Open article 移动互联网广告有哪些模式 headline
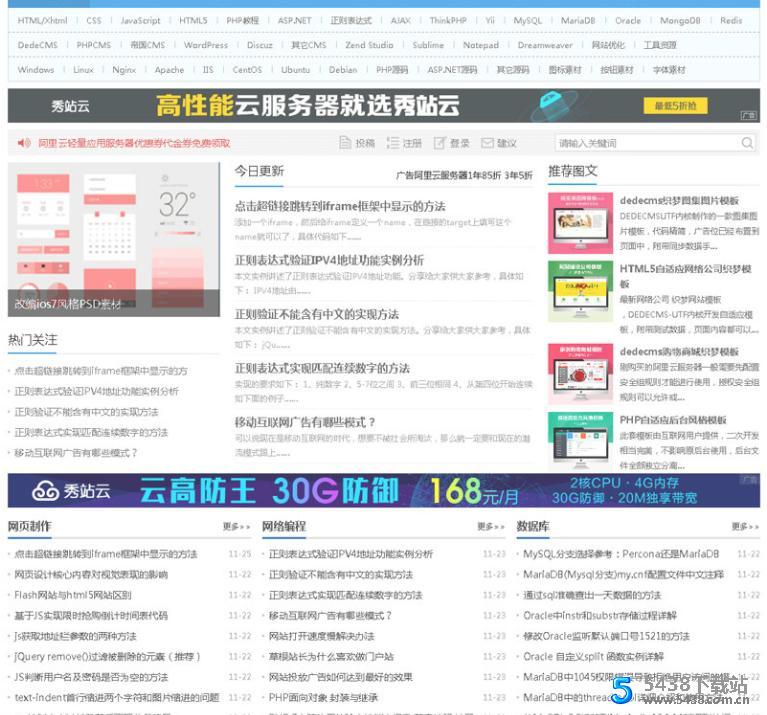The width and height of the screenshot is (767, 715). (x=305, y=422)
